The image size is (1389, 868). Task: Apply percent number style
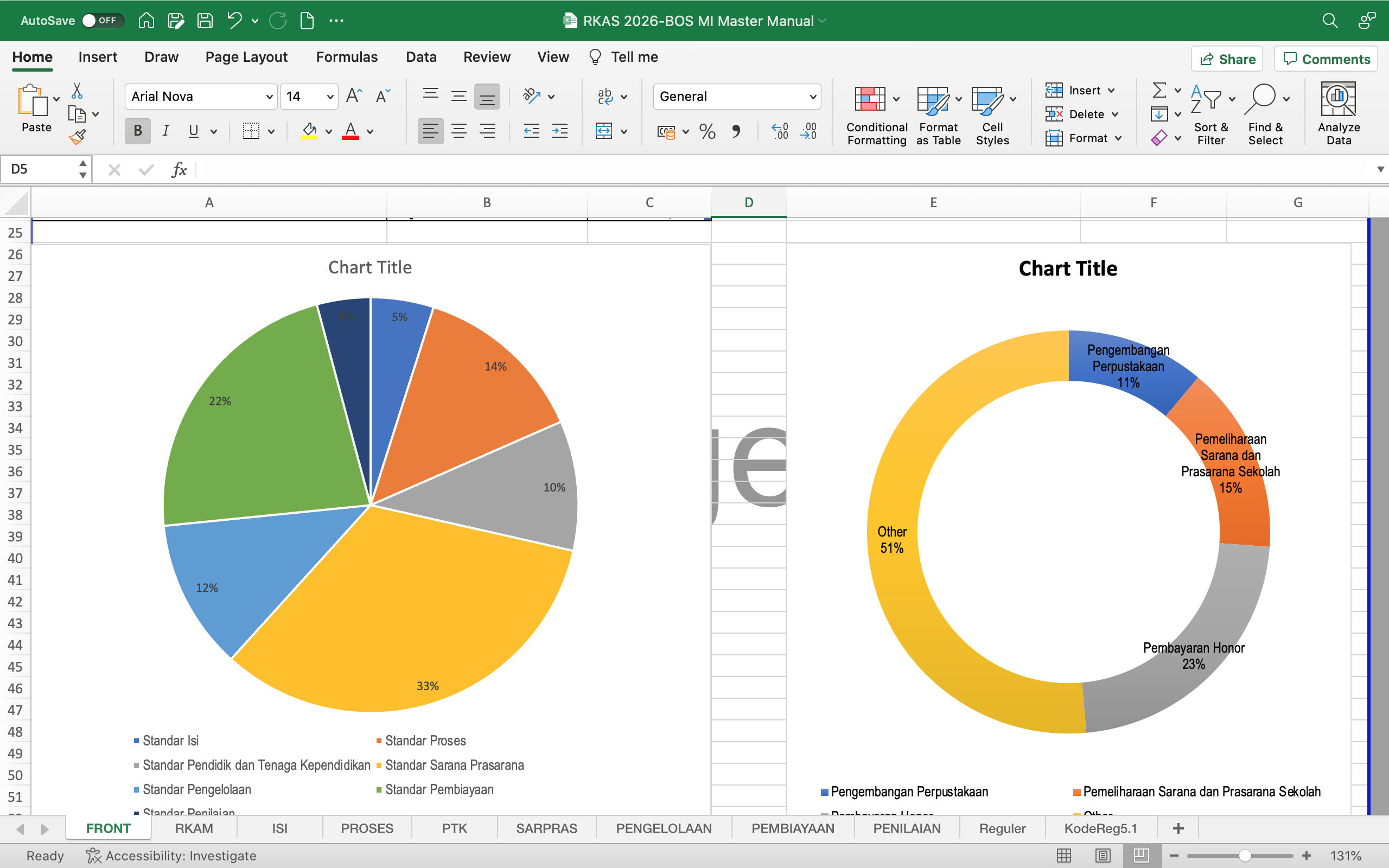[708, 131]
